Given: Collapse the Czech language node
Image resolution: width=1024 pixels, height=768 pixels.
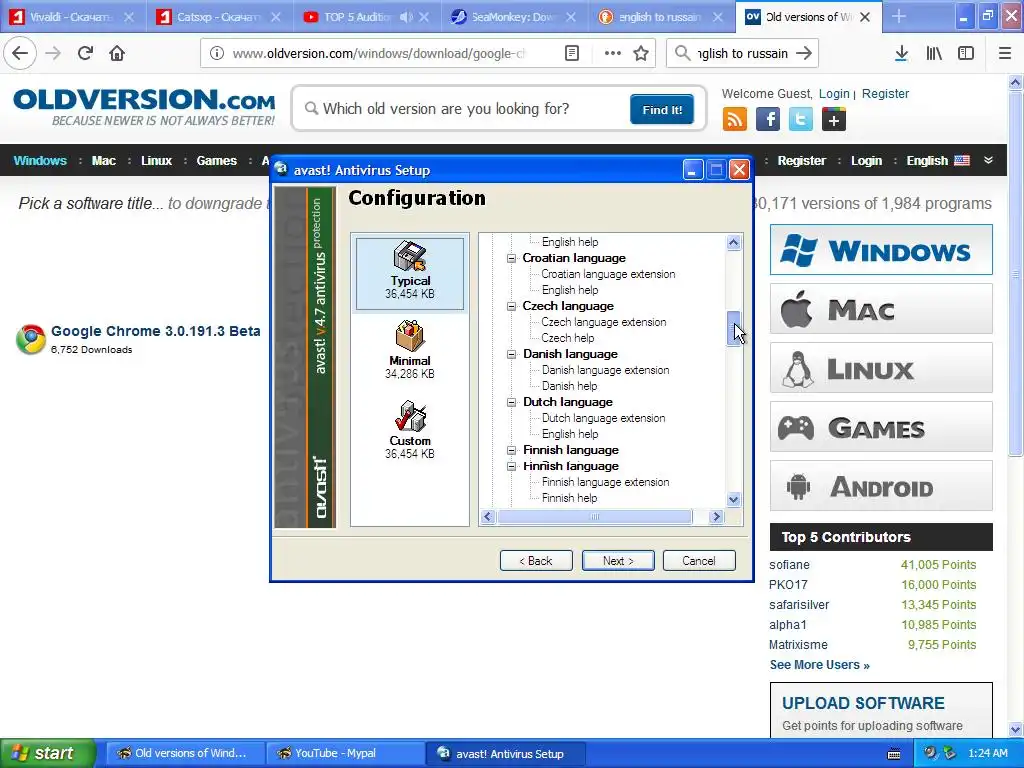Looking at the screenshot, I should point(511,306).
